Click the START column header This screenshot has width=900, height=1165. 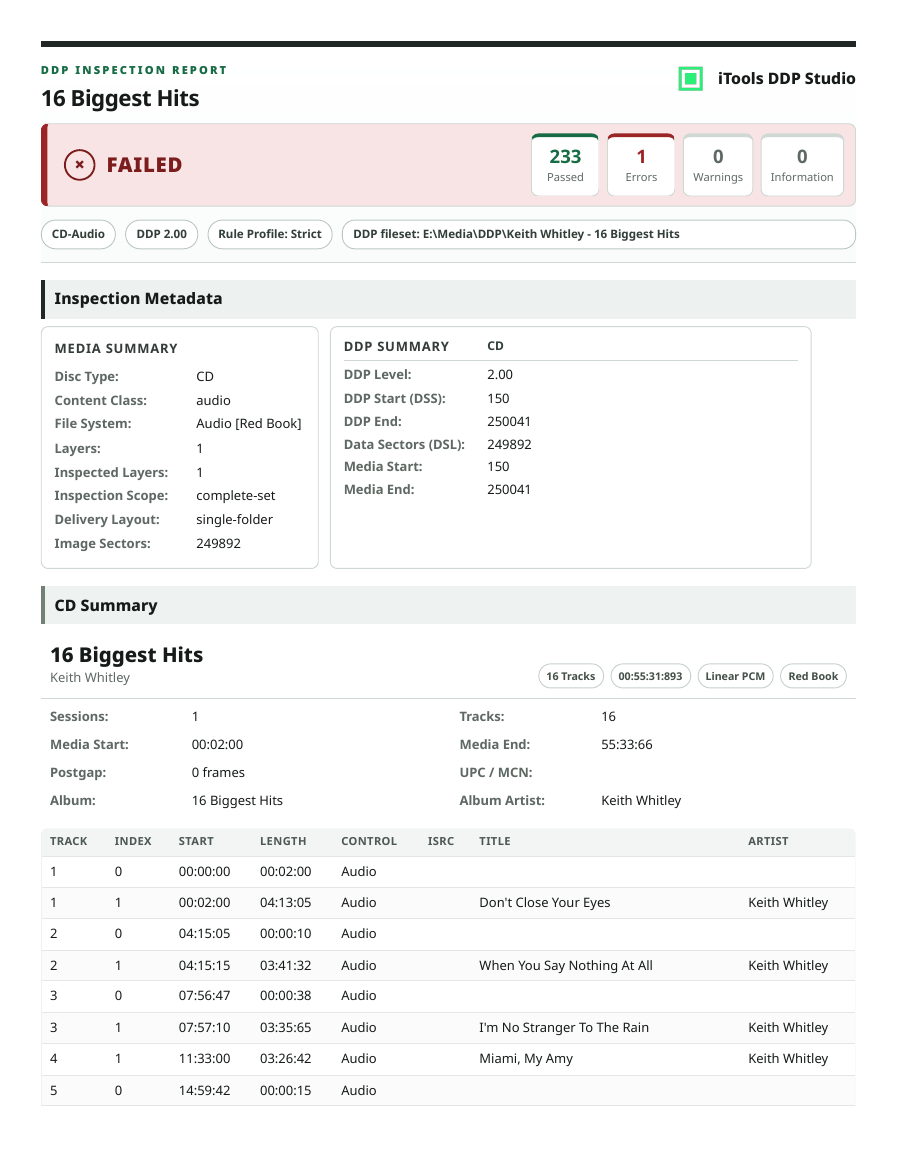tap(196, 841)
